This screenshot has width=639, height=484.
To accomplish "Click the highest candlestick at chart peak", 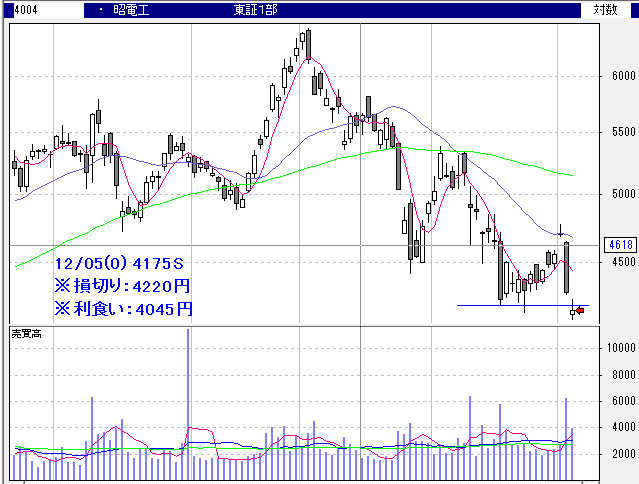I will pyautogui.click(x=308, y=44).
